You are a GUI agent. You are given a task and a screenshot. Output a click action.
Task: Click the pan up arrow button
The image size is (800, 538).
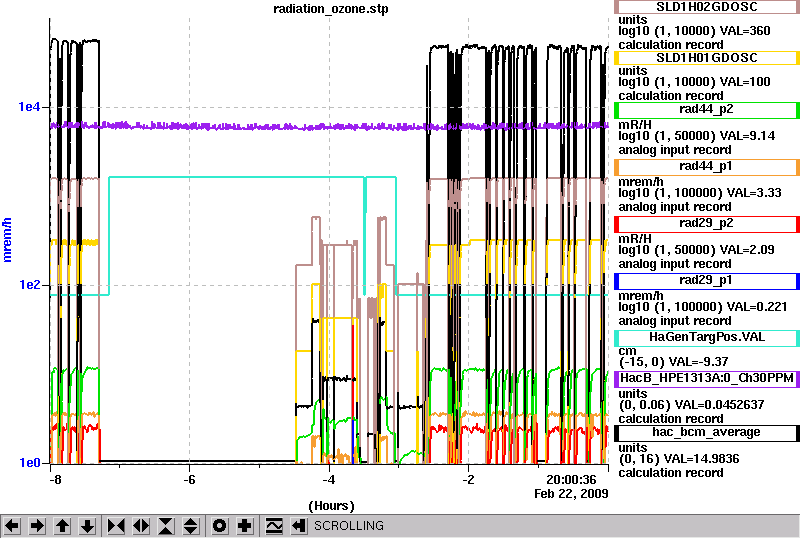coord(63,526)
